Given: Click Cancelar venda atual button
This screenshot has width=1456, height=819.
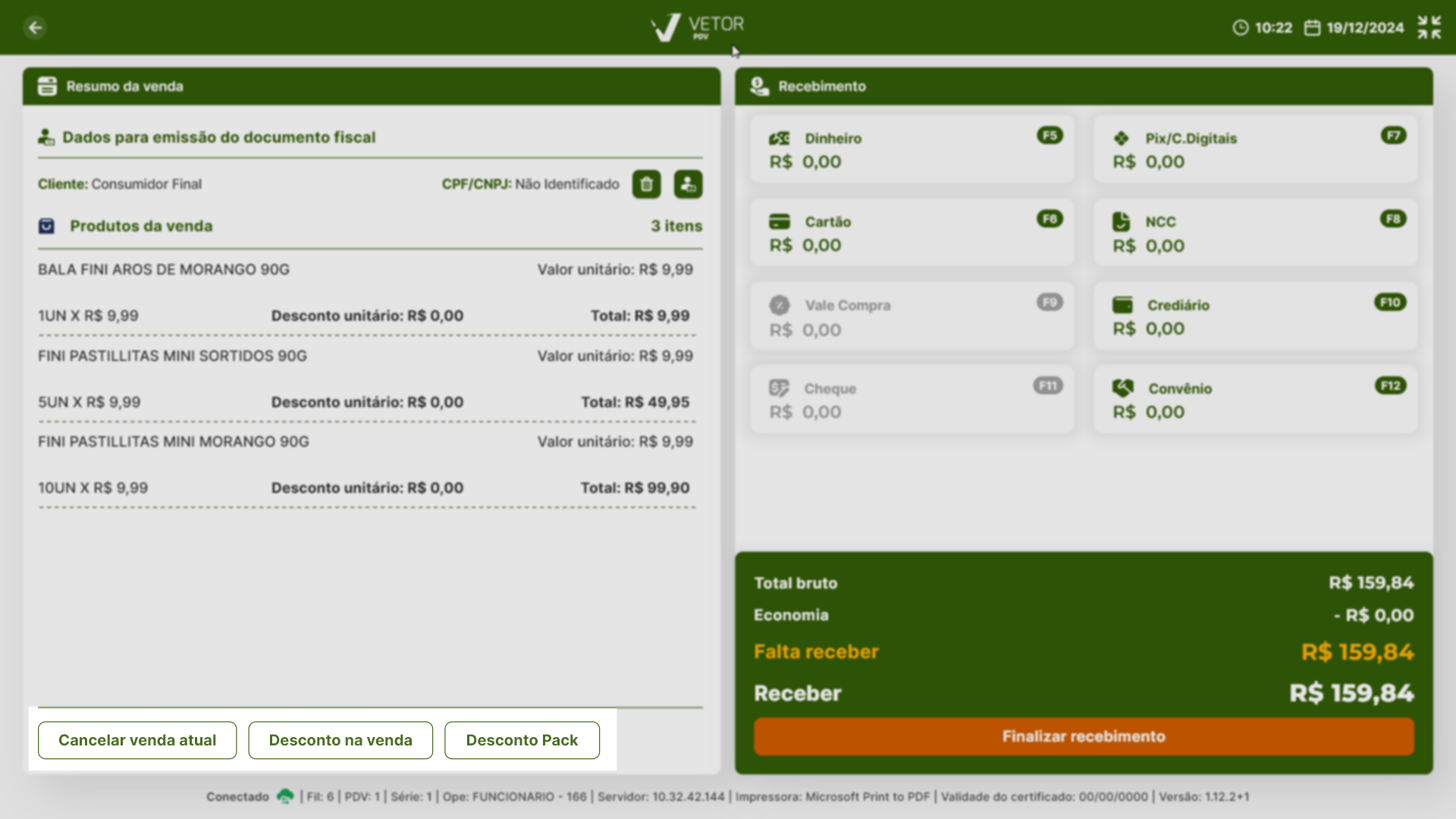Looking at the screenshot, I should [x=137, y=740].
